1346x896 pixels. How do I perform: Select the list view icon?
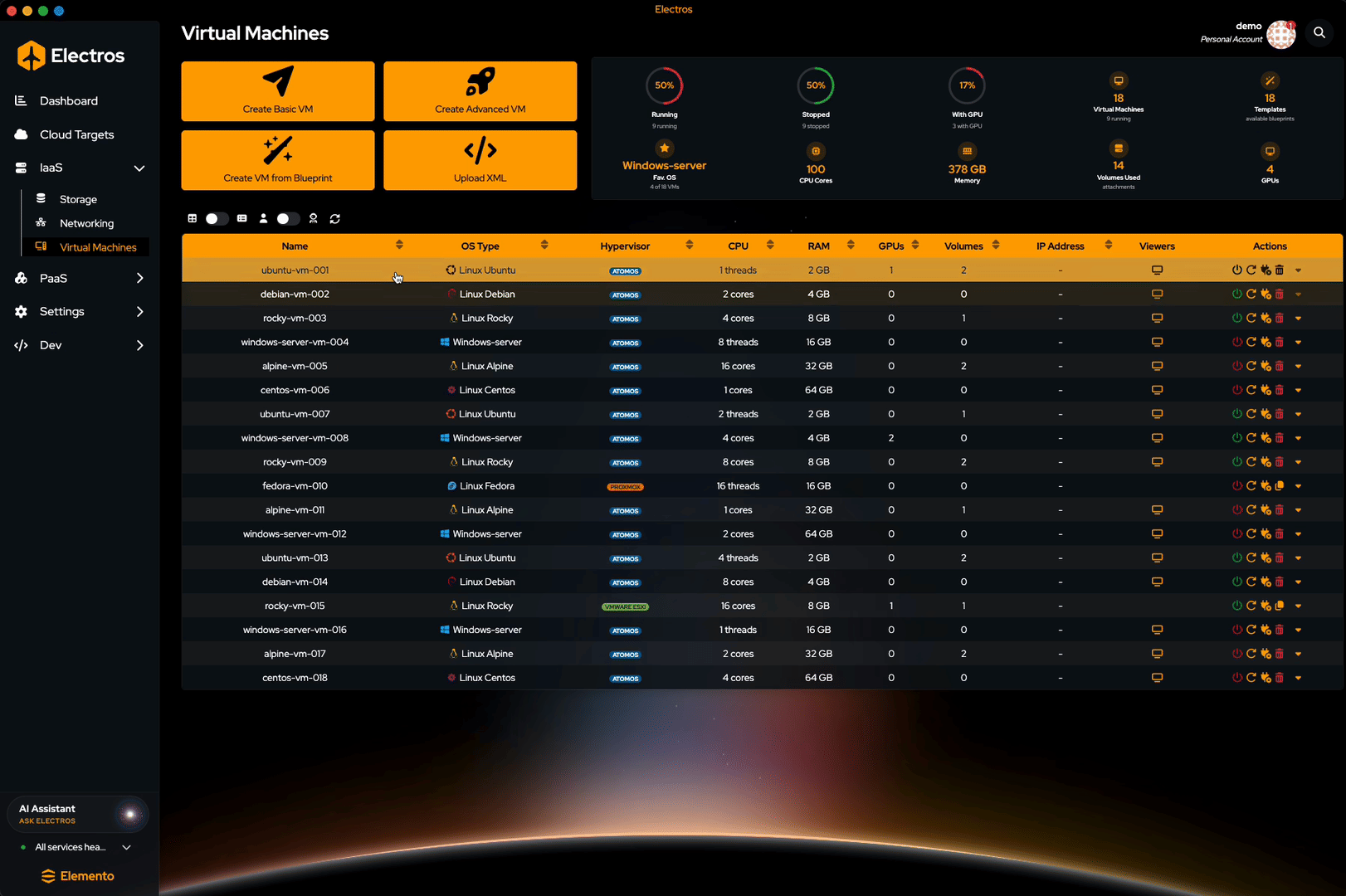[241, 219]
